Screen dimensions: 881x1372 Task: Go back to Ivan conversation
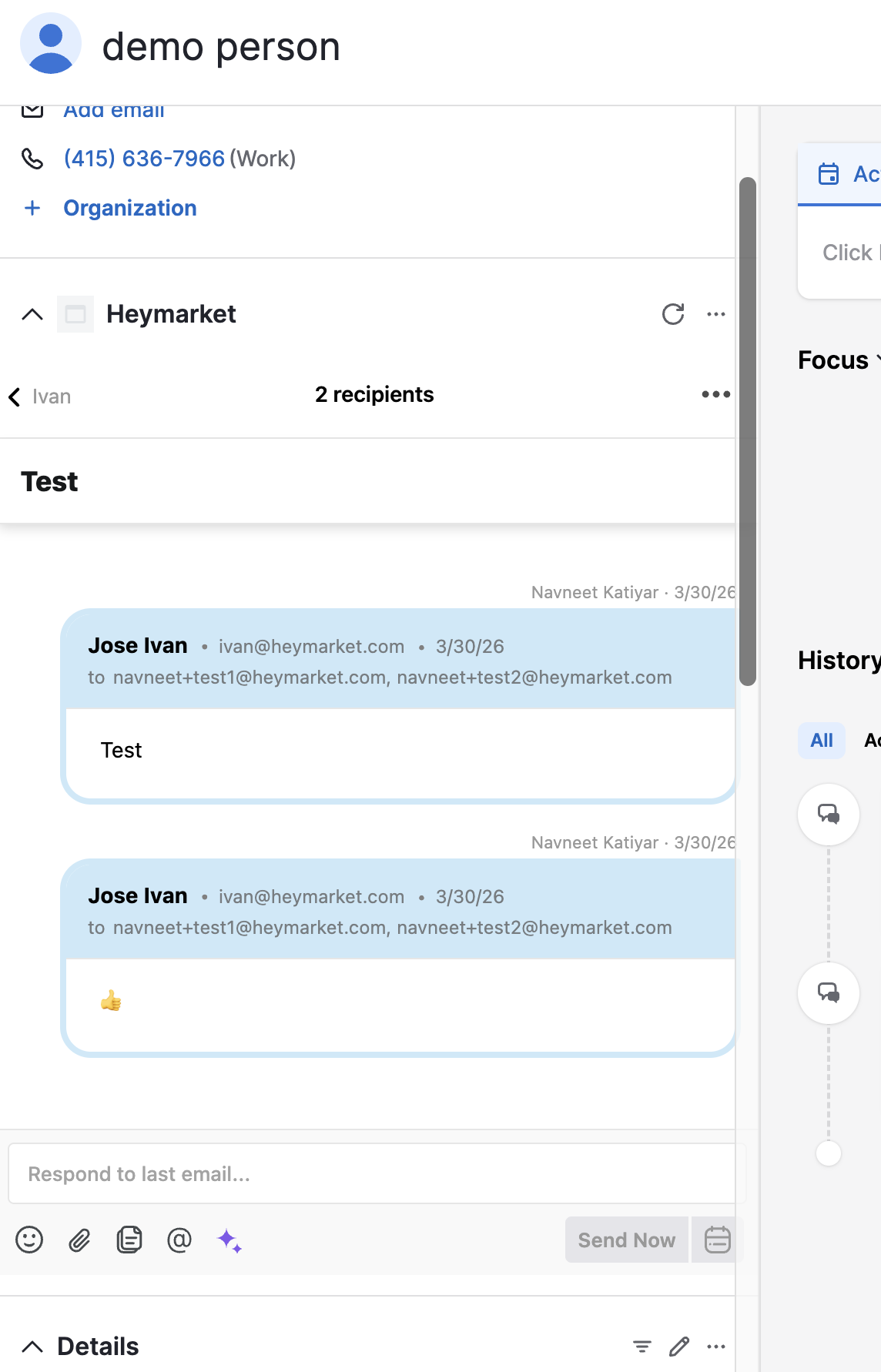(40, 397)
